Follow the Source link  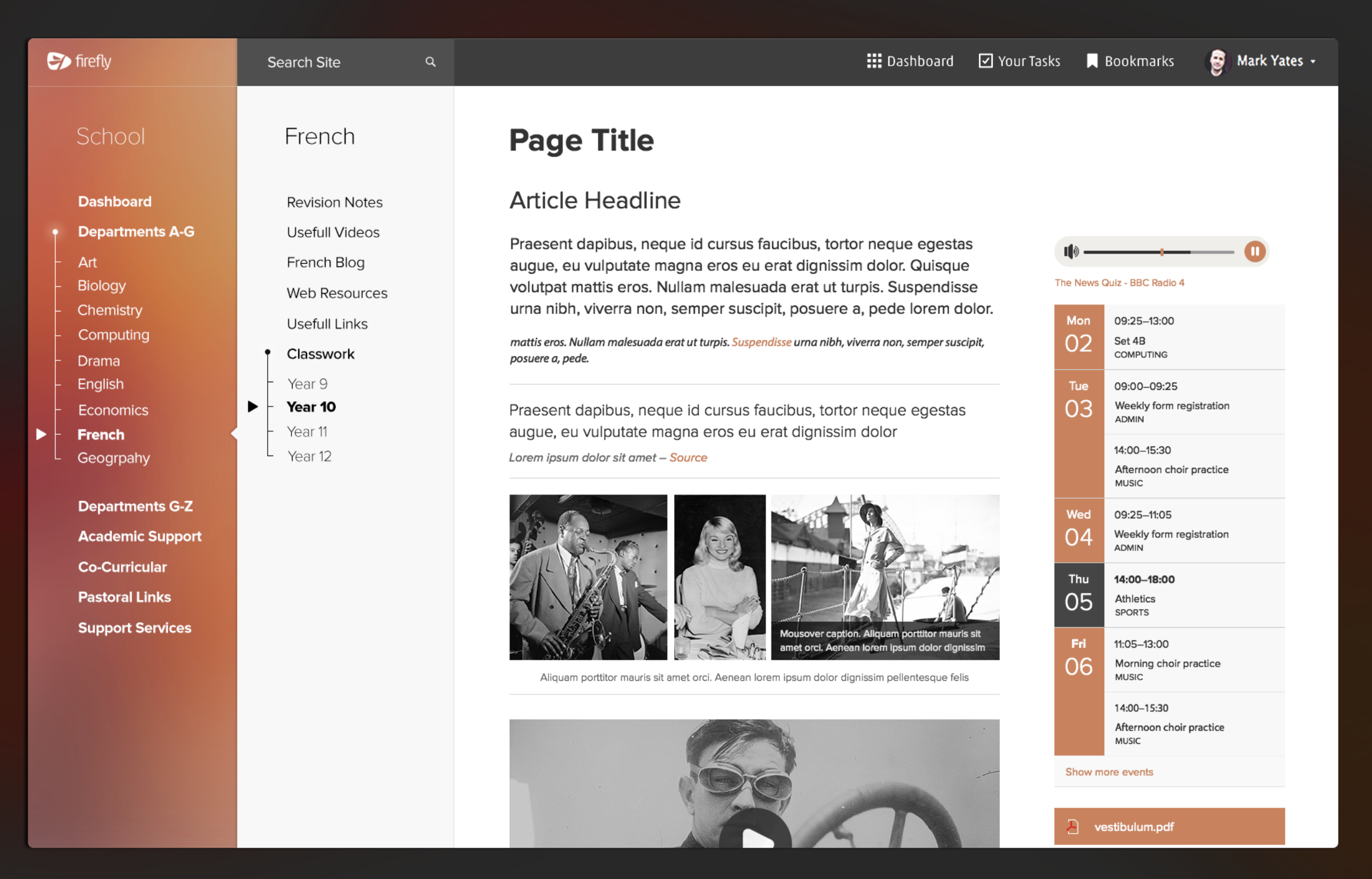click(688, 458)
